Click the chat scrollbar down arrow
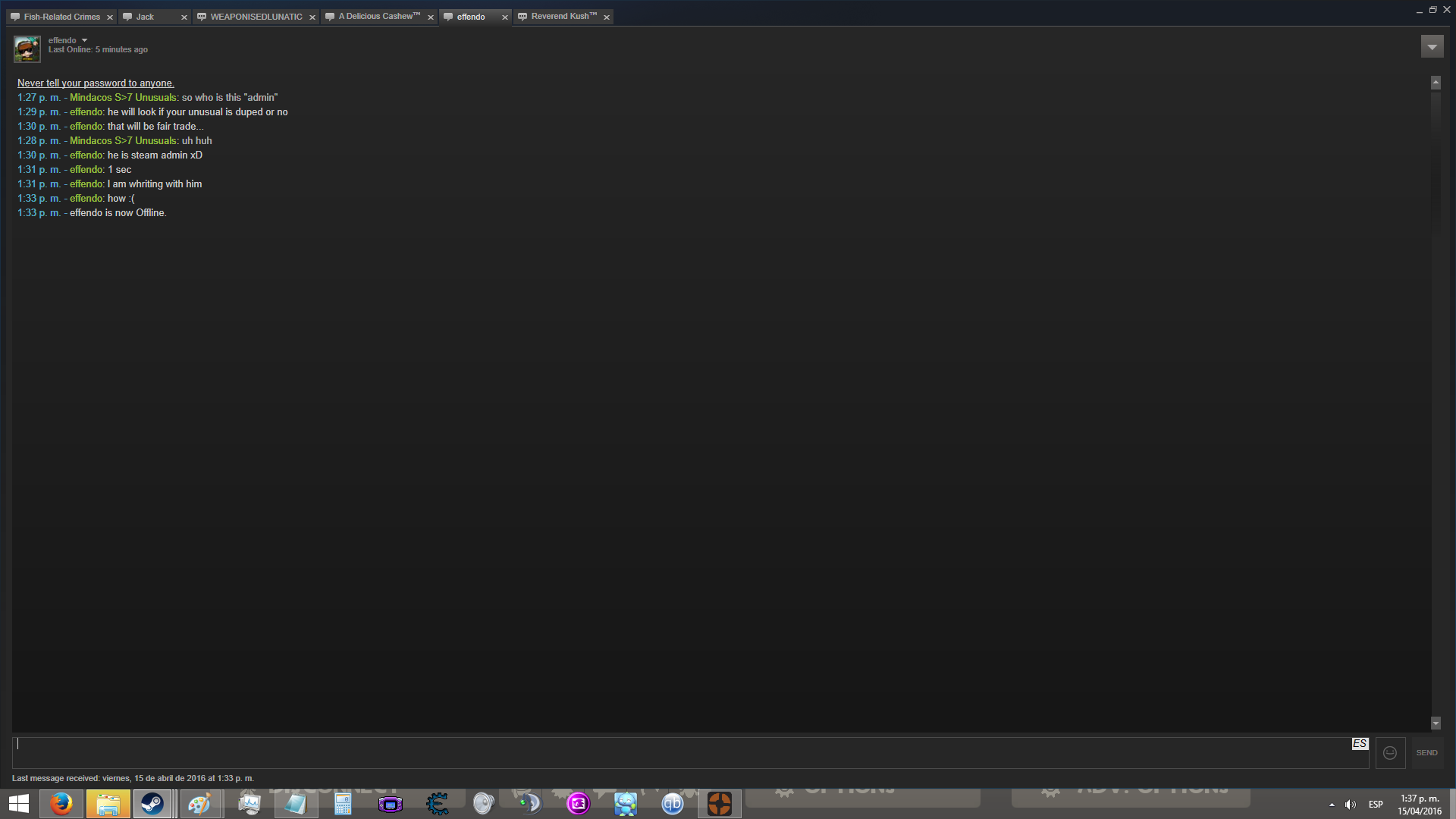Screen dimensions: 1456x819 tap(1436, 723)
